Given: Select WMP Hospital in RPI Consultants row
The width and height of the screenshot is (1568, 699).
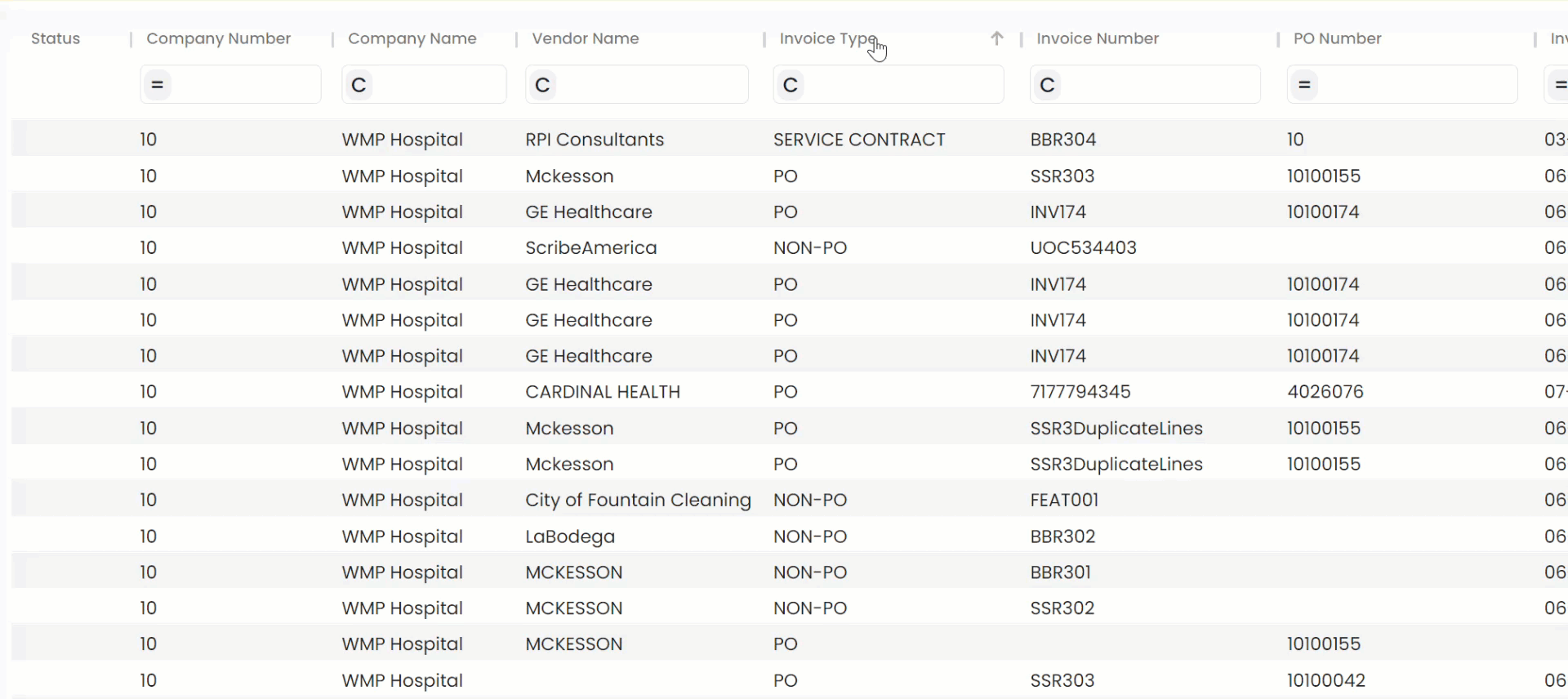Looking at the screenshot, I should [x=402, y=140].
